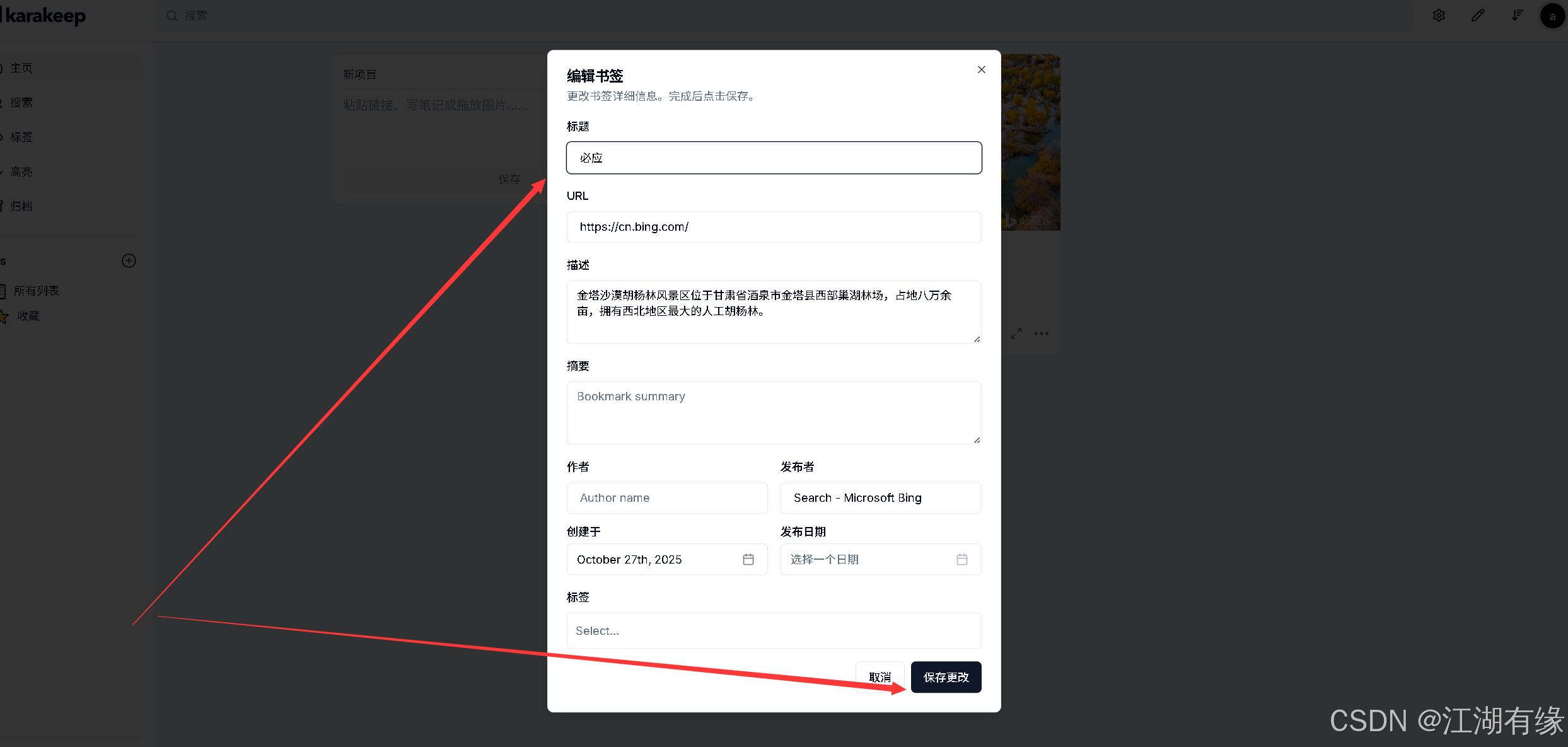Open the more options menu on the bookmark card
Viewport: 1568px width, 747px height.
click(1041, 333)
